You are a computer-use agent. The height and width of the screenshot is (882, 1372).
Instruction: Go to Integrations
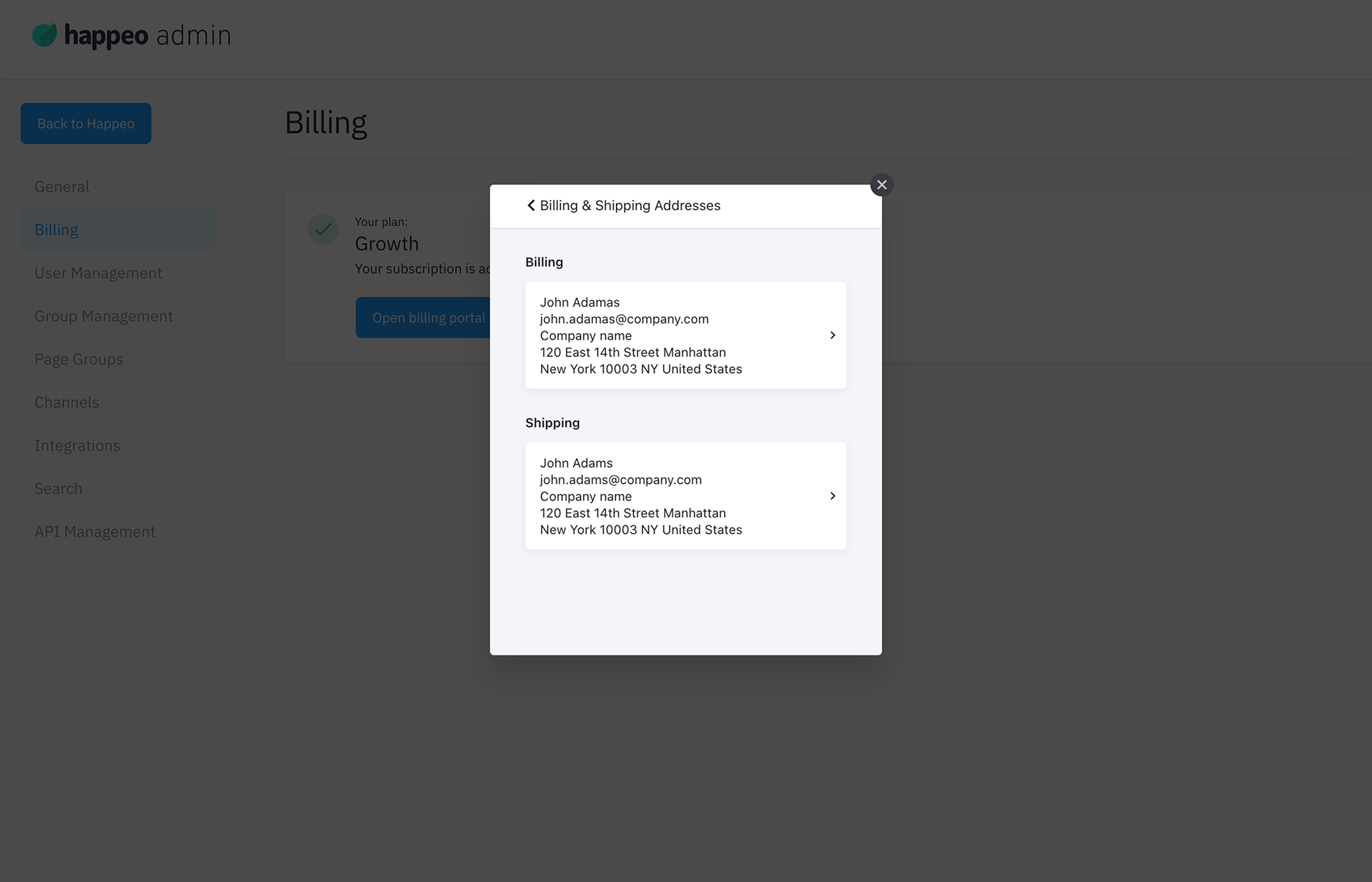pyautogui.click(x=77, y=445)
